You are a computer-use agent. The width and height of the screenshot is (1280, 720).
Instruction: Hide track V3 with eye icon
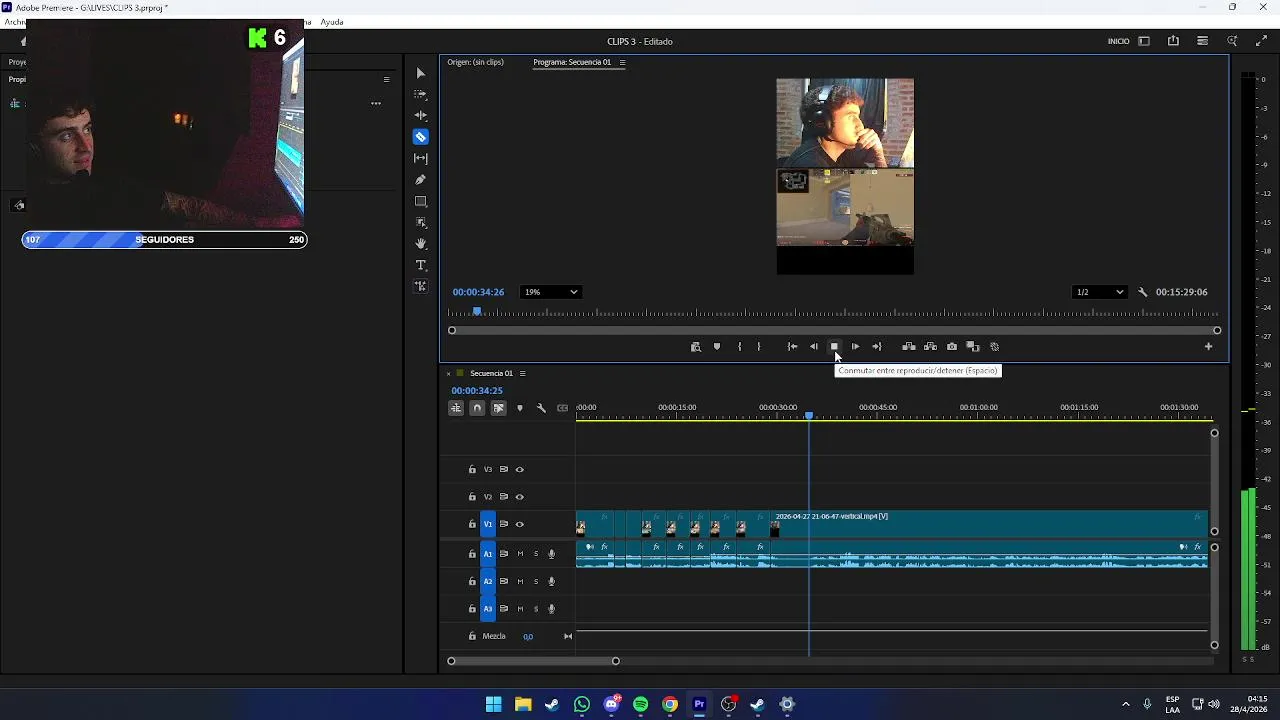(x=519, y=469)
